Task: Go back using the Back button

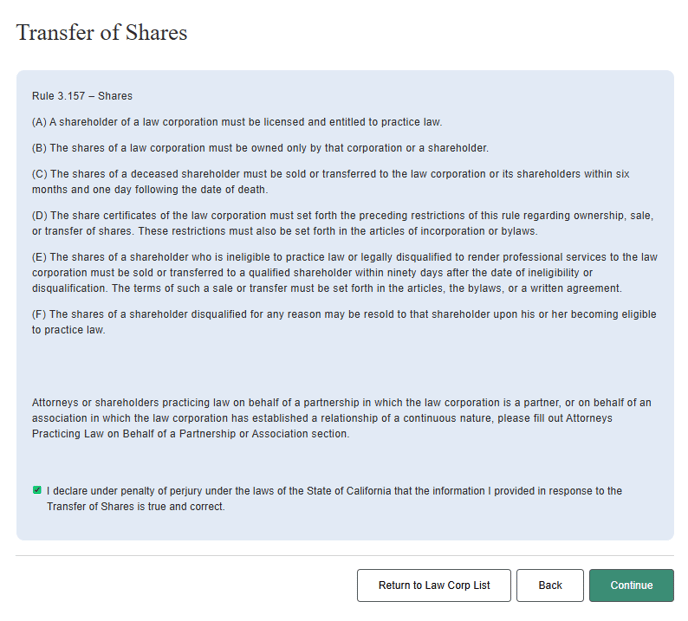Action: (x=550, y=585)
